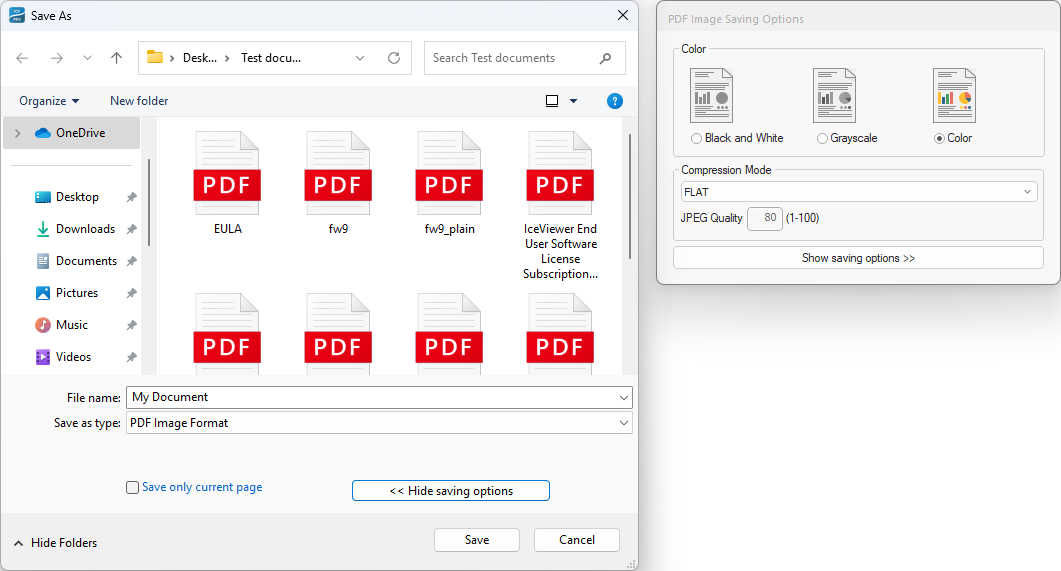1061x571 pixels.
Task: Click the pin icon beside Downloads
Action: click(x=131, y=229)
